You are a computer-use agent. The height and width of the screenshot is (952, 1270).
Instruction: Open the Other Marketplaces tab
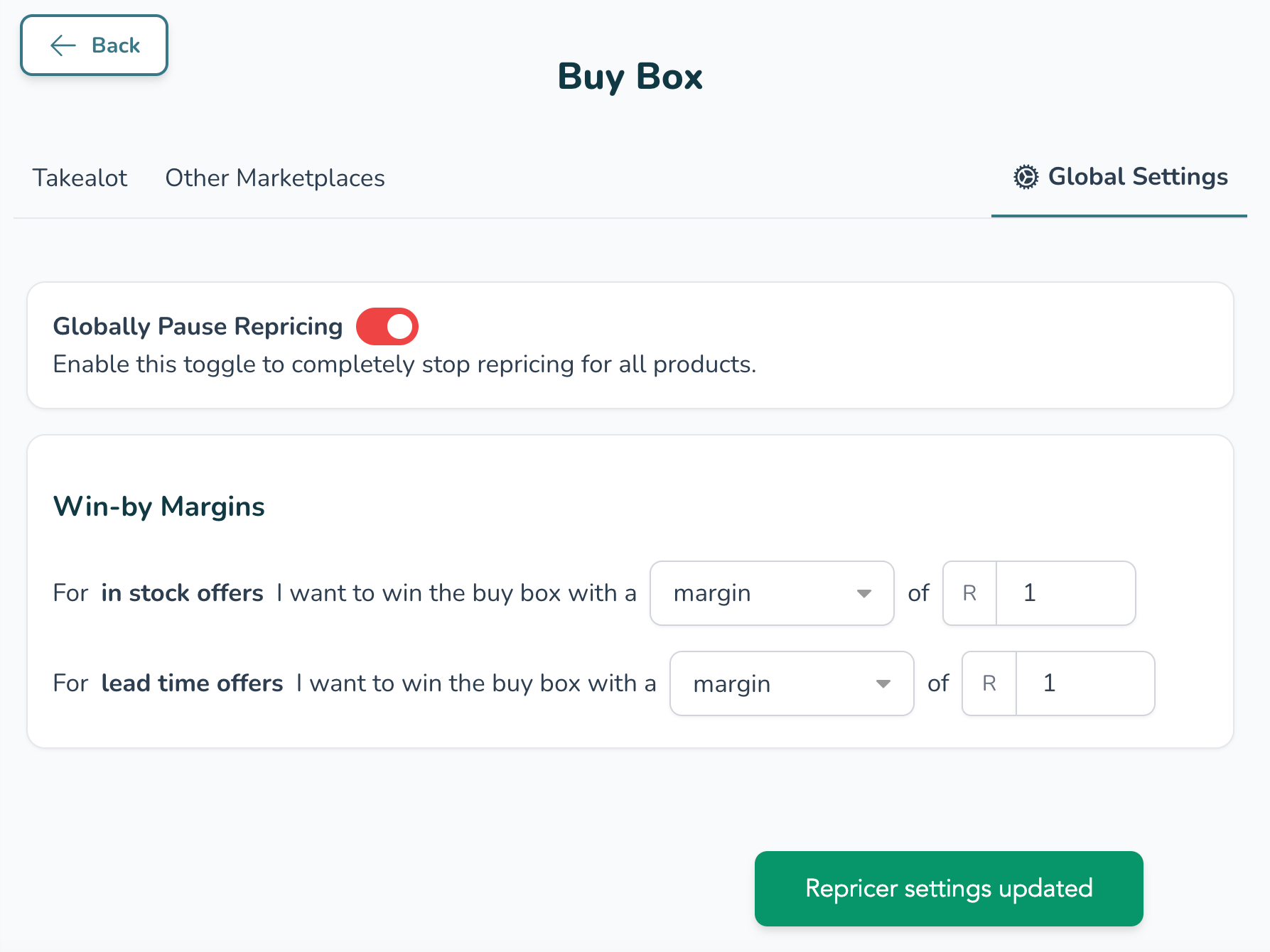tap(275, 178)
